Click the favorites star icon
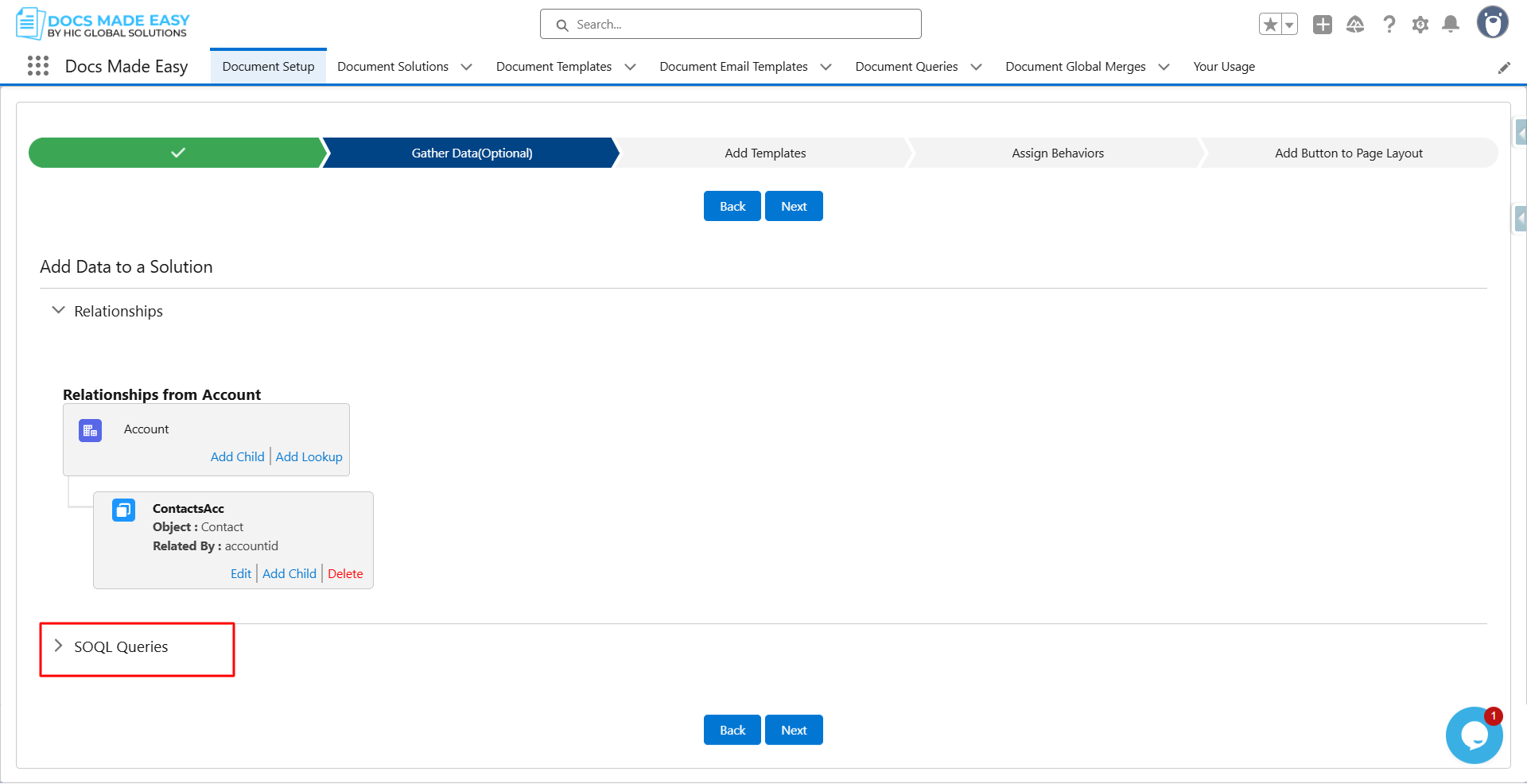 coord(1270,25)
